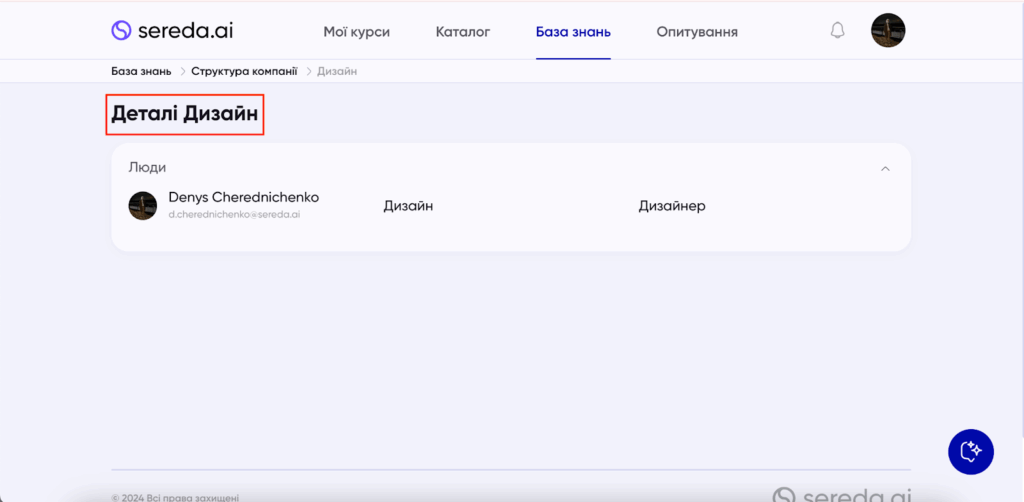Collapse the Люди section with the chevron

pos(885,169)
